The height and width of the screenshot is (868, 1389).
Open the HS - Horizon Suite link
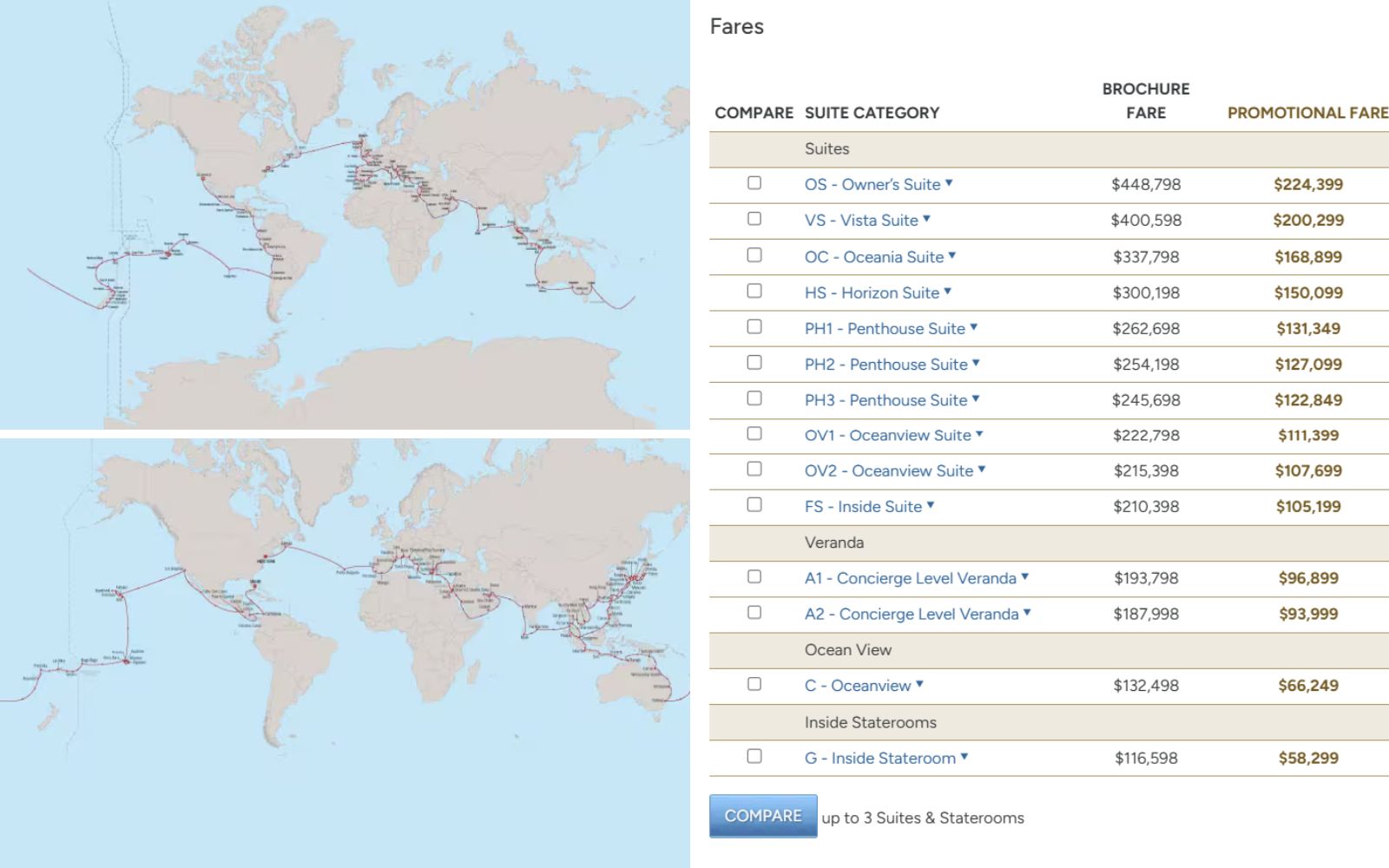(x=872, y=293)
